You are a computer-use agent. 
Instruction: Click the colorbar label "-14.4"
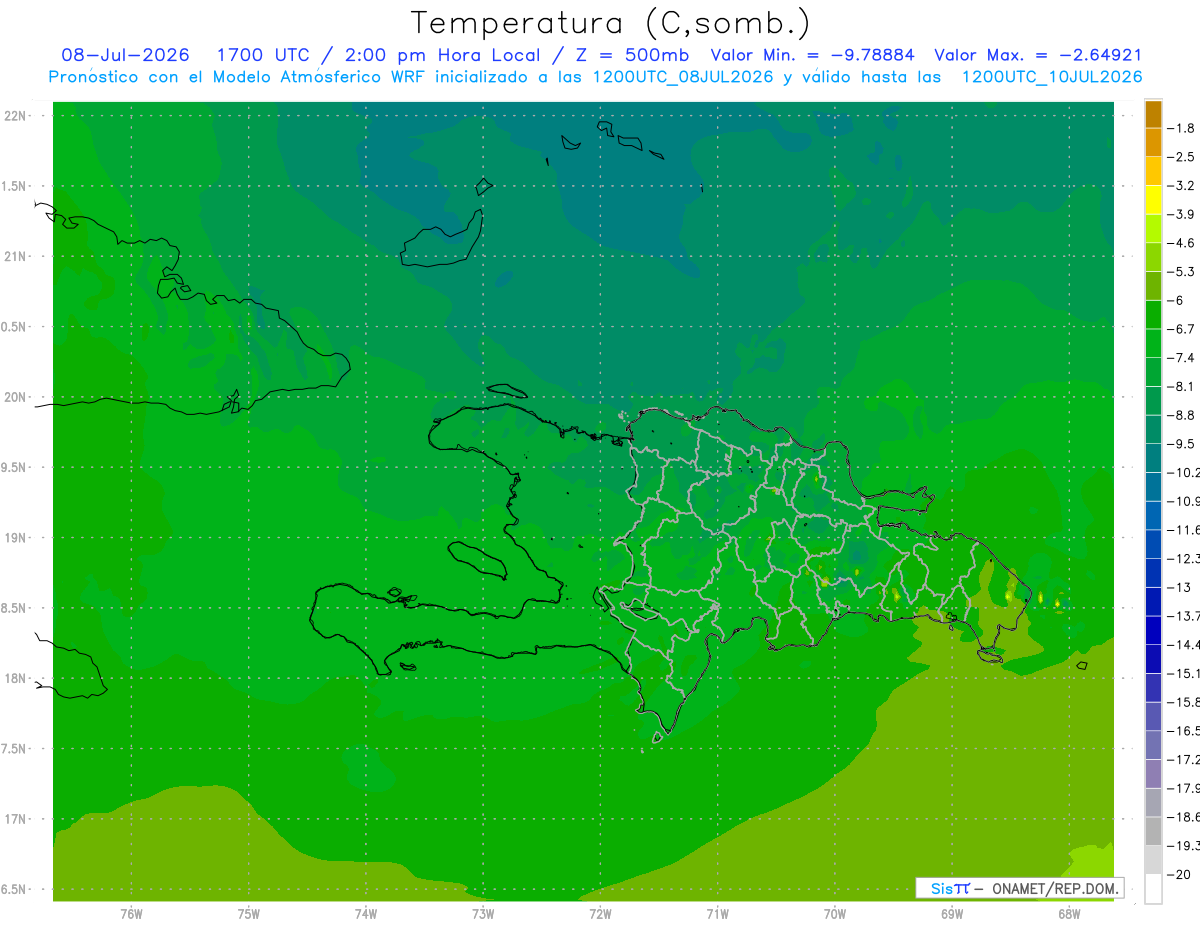(1184, 644)
